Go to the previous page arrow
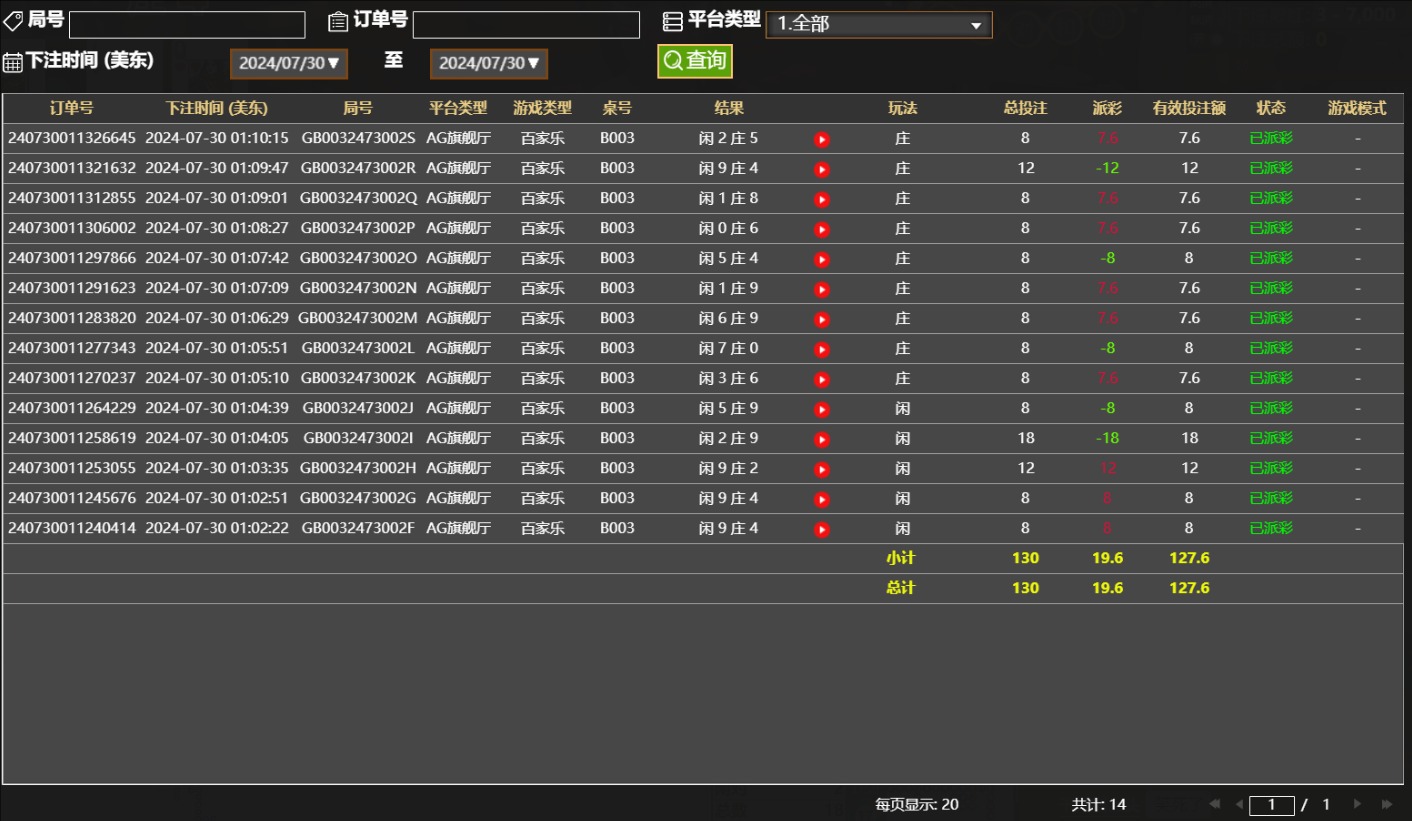 coord(1239,804)
